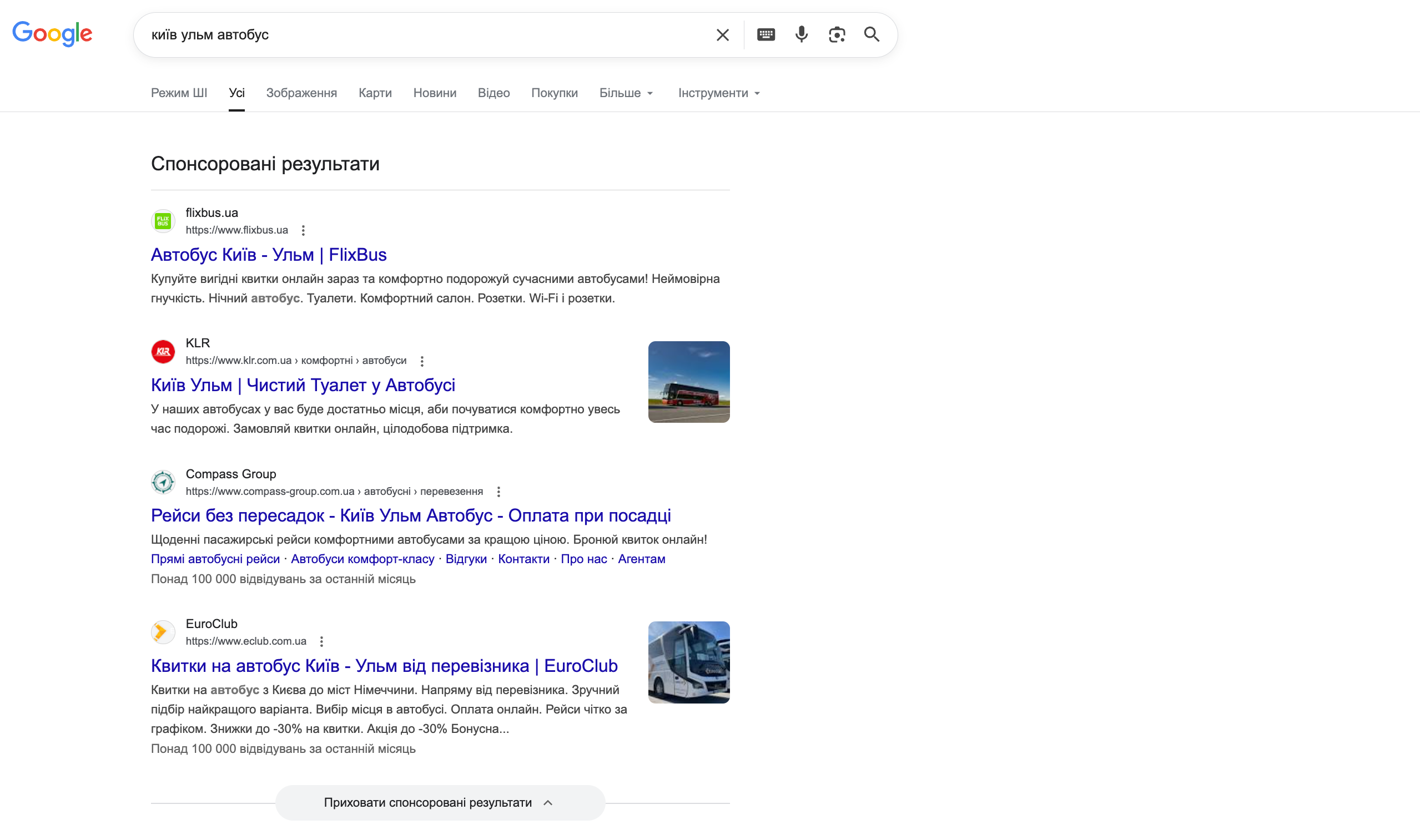Click the FlixBus favicon
The width and height of the screenshot is (1420, 840).
point(163,221)
